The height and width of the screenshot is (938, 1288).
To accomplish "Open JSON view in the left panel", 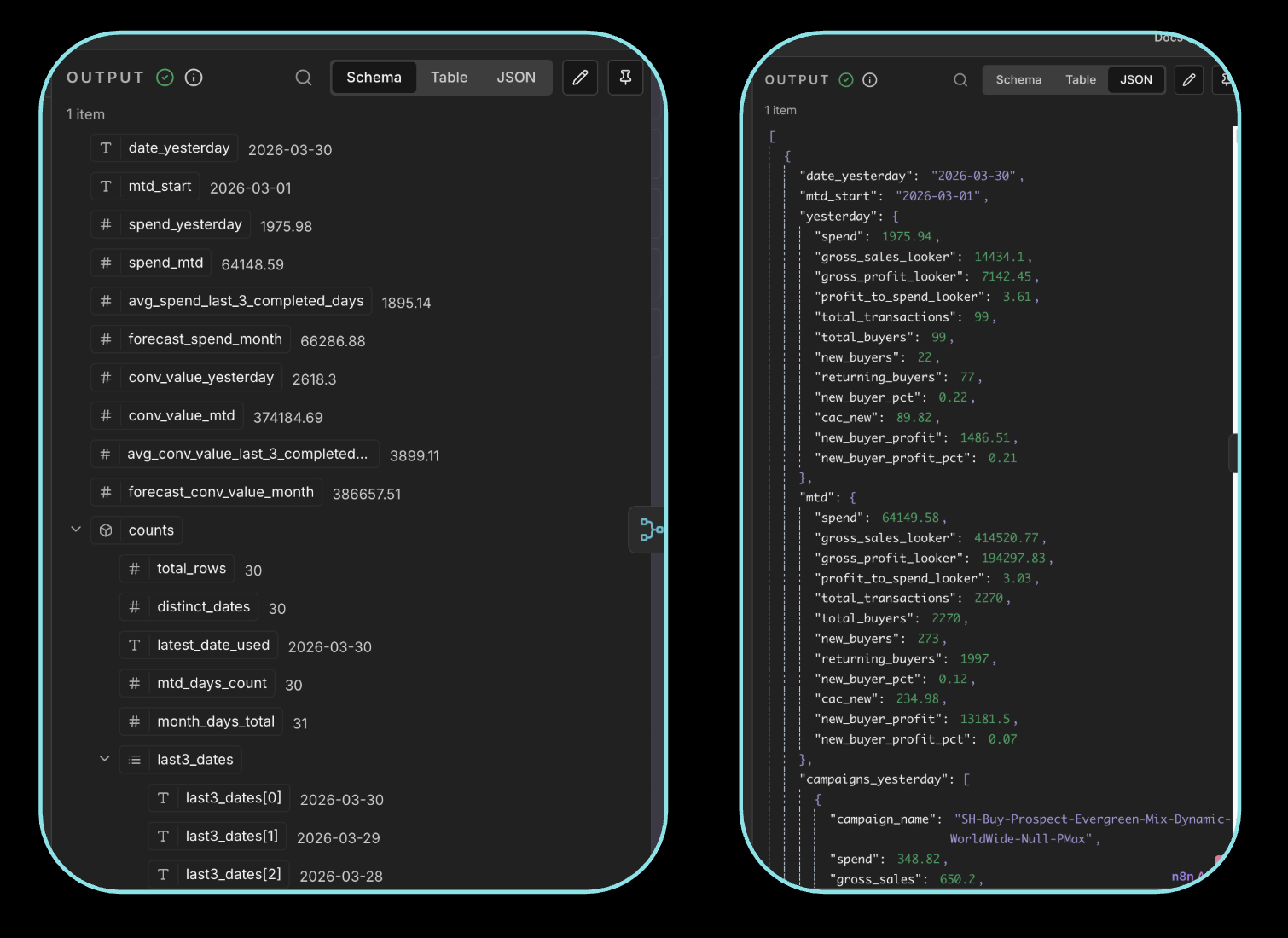I will (516, 77).
